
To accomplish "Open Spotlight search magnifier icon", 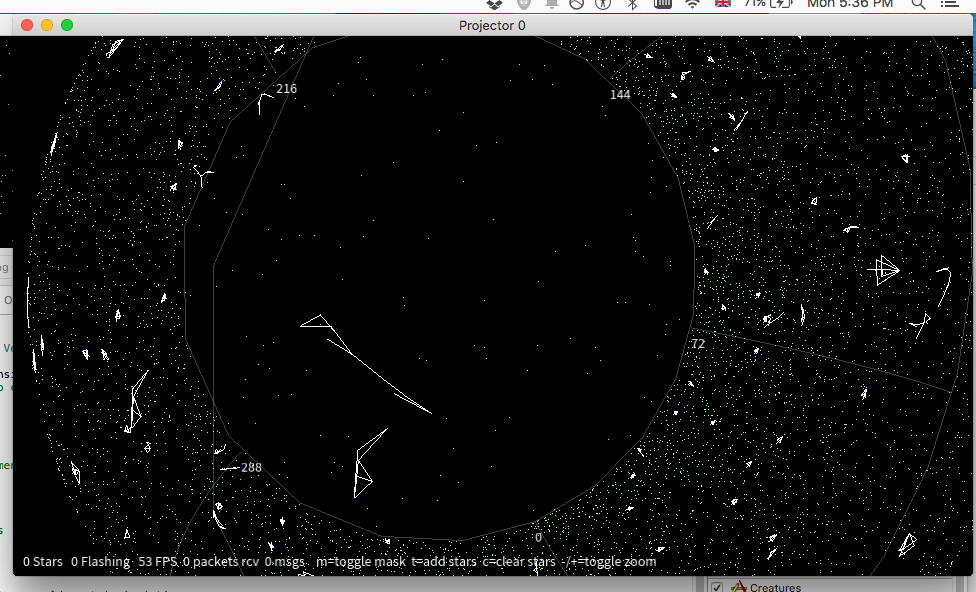I will click(919, 4).
